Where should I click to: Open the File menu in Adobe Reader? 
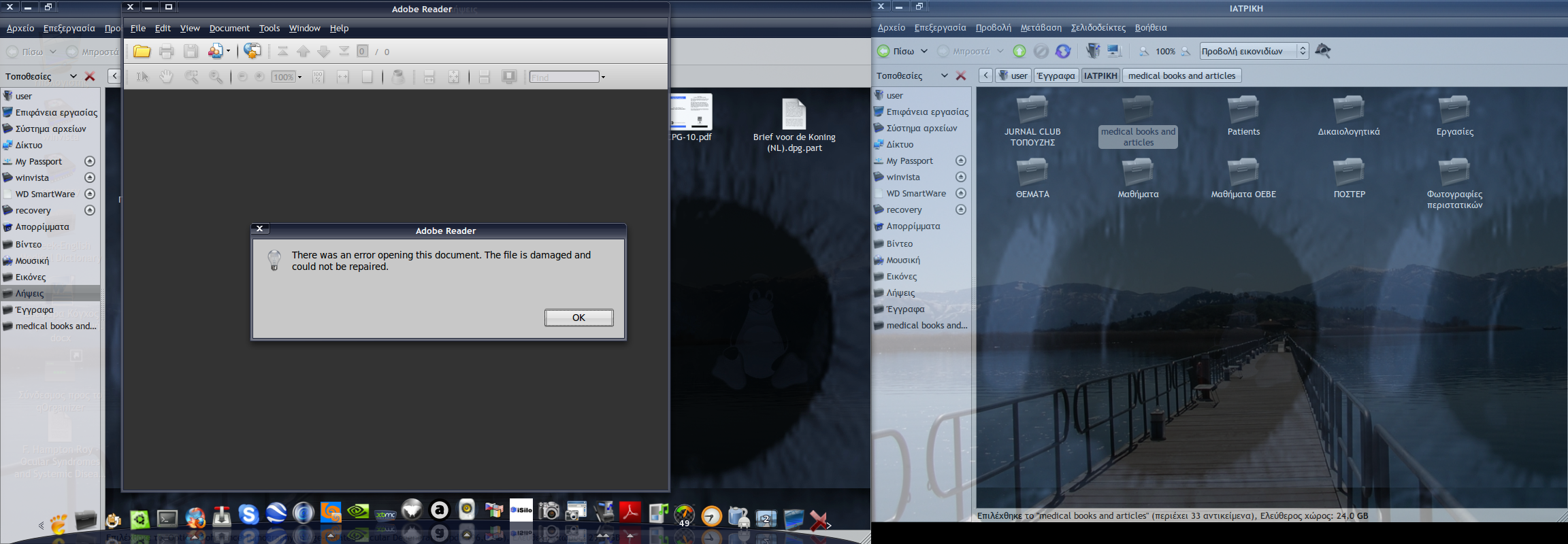coord(138,28)
